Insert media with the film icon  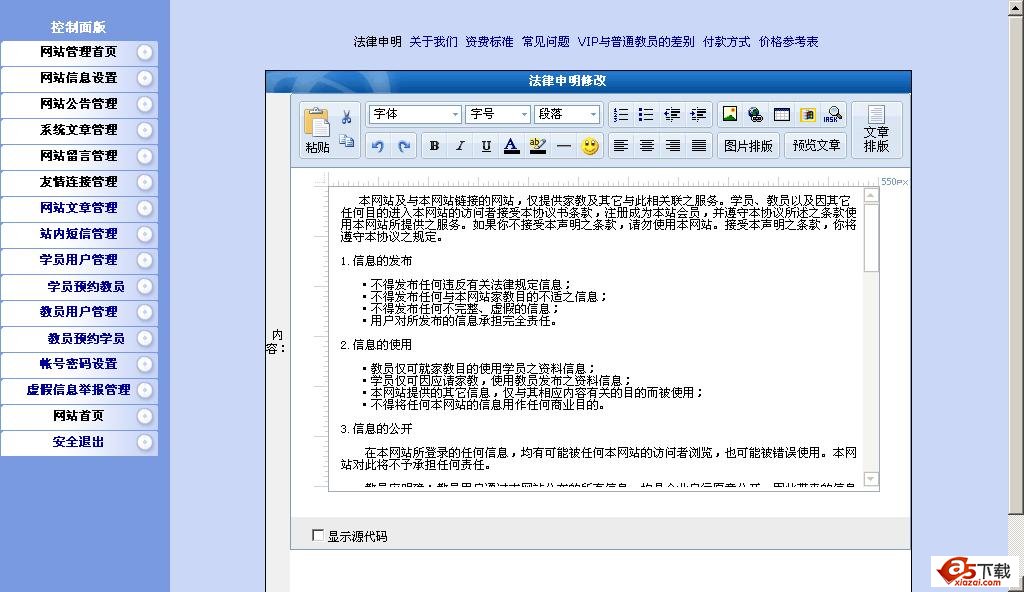(x=808, y=114)
